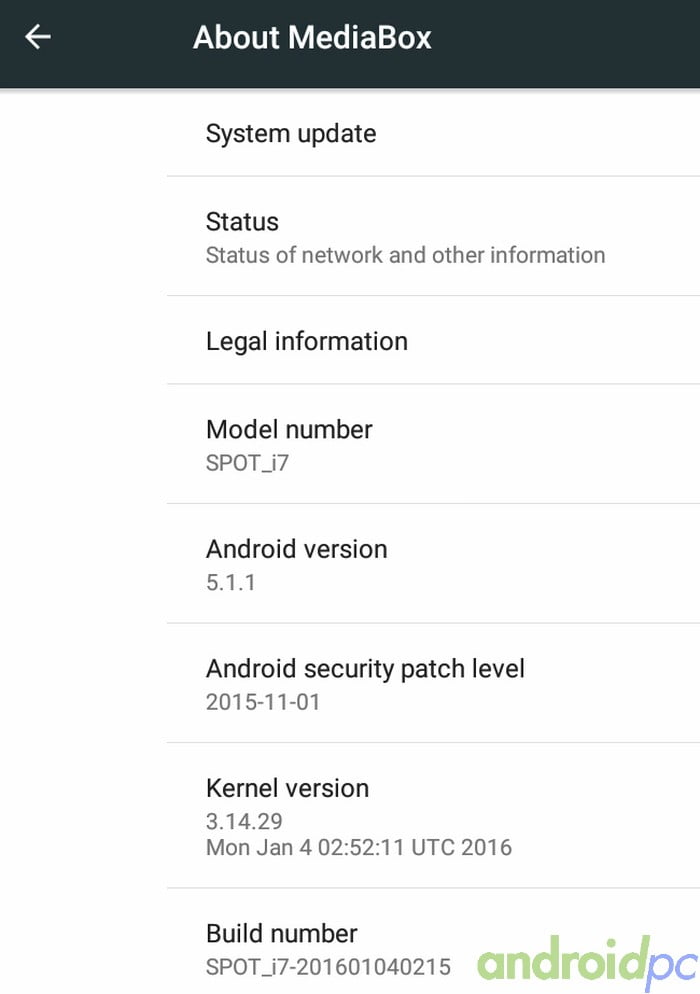Tap 'Status of network and other information' text

[x=405, y=255]
